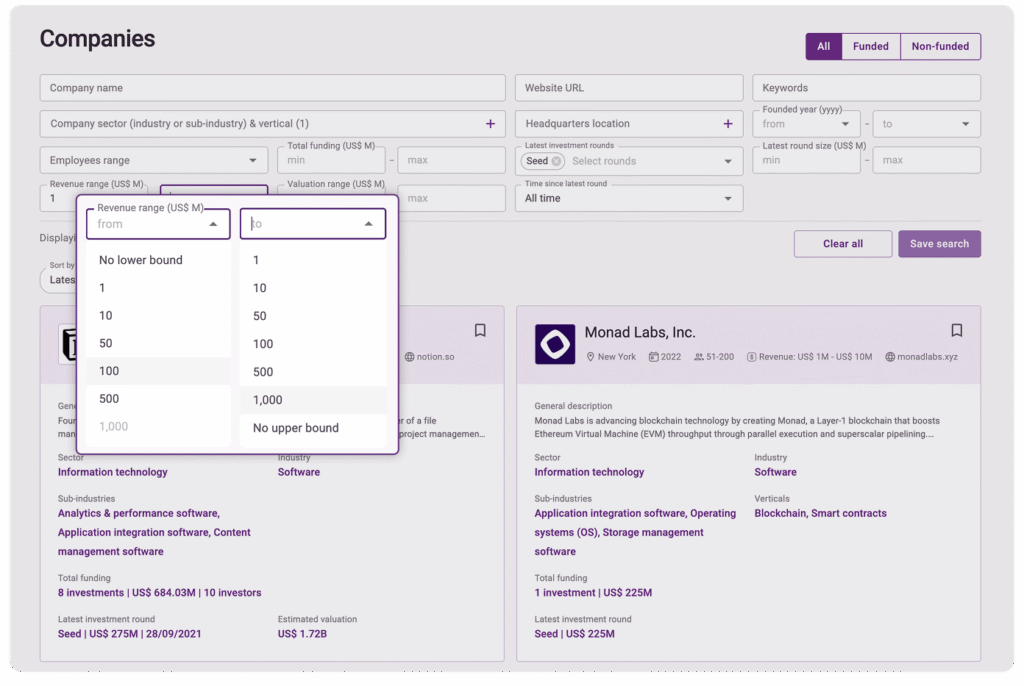Open the Founded year from dropdown
Screen dimensions: 1024x686
tap(806, 124)
